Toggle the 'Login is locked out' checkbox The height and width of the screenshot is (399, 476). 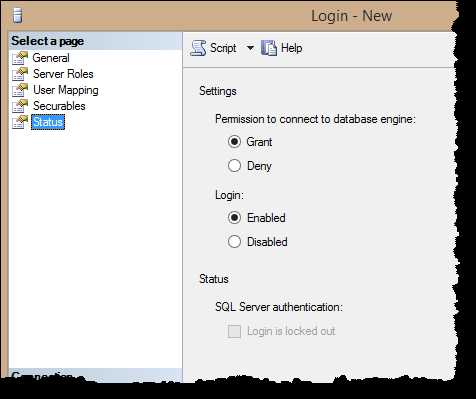234,331
